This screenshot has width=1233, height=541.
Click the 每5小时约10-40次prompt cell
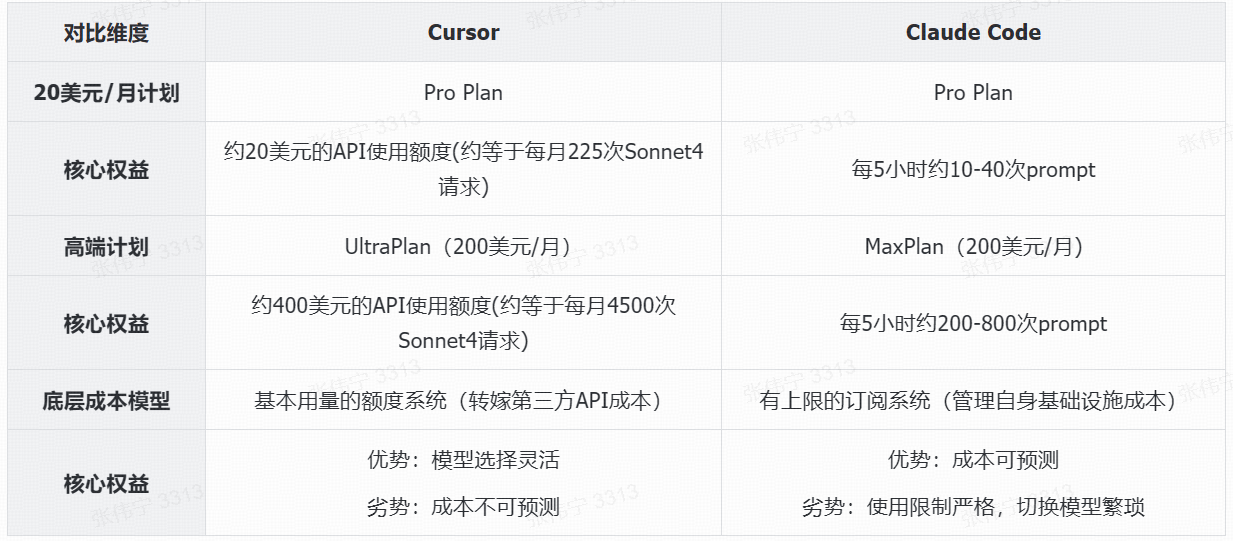(x=973, y=170)
